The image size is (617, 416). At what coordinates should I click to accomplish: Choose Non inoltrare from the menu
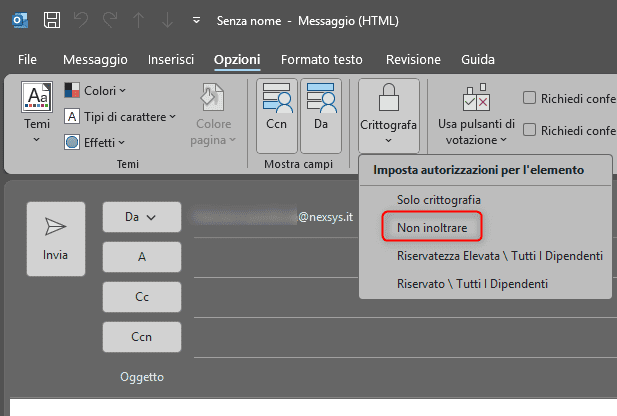point(432,227)
